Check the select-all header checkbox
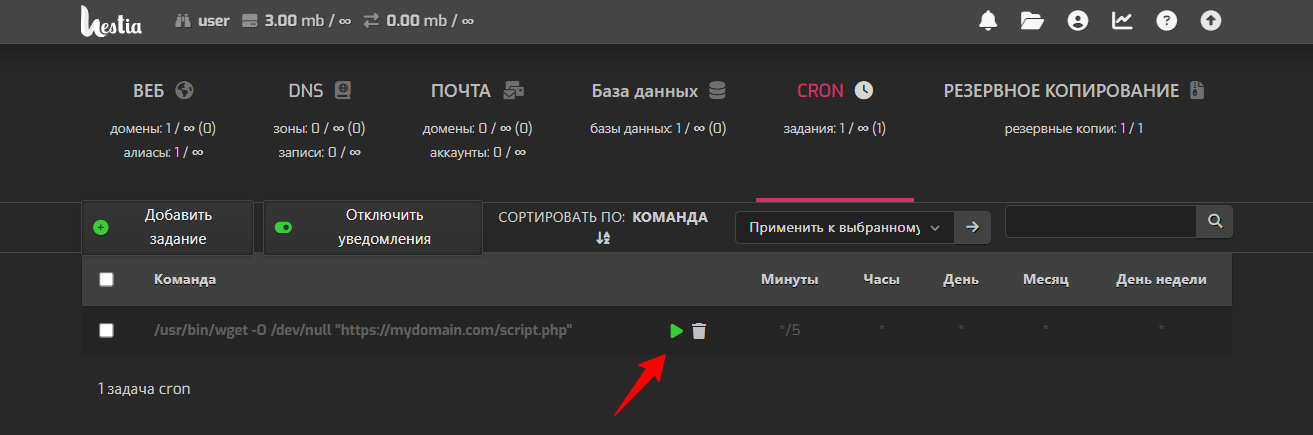This screenshot has height=435, width=1313. [x=107, y=280]
